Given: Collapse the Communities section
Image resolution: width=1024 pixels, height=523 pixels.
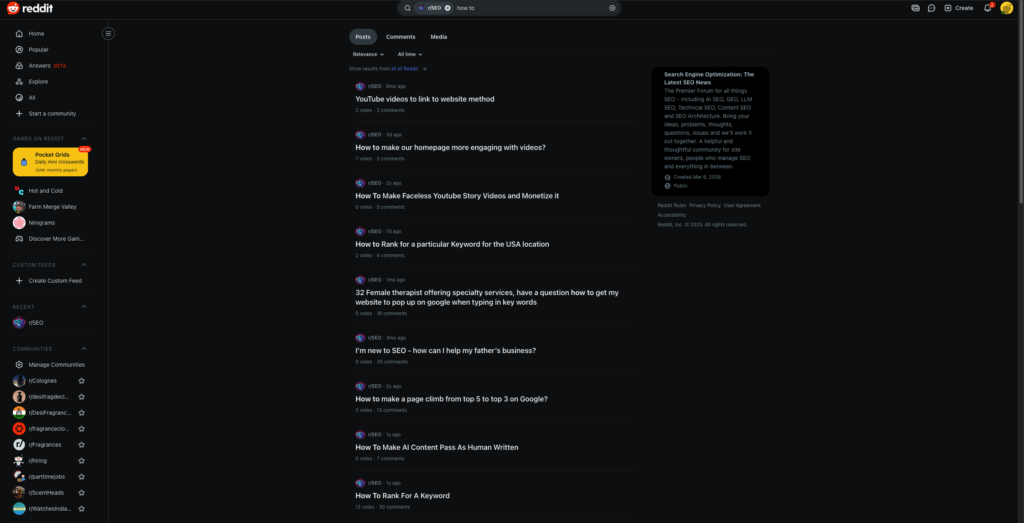Looking at the screenshot, I should (84, 349).
